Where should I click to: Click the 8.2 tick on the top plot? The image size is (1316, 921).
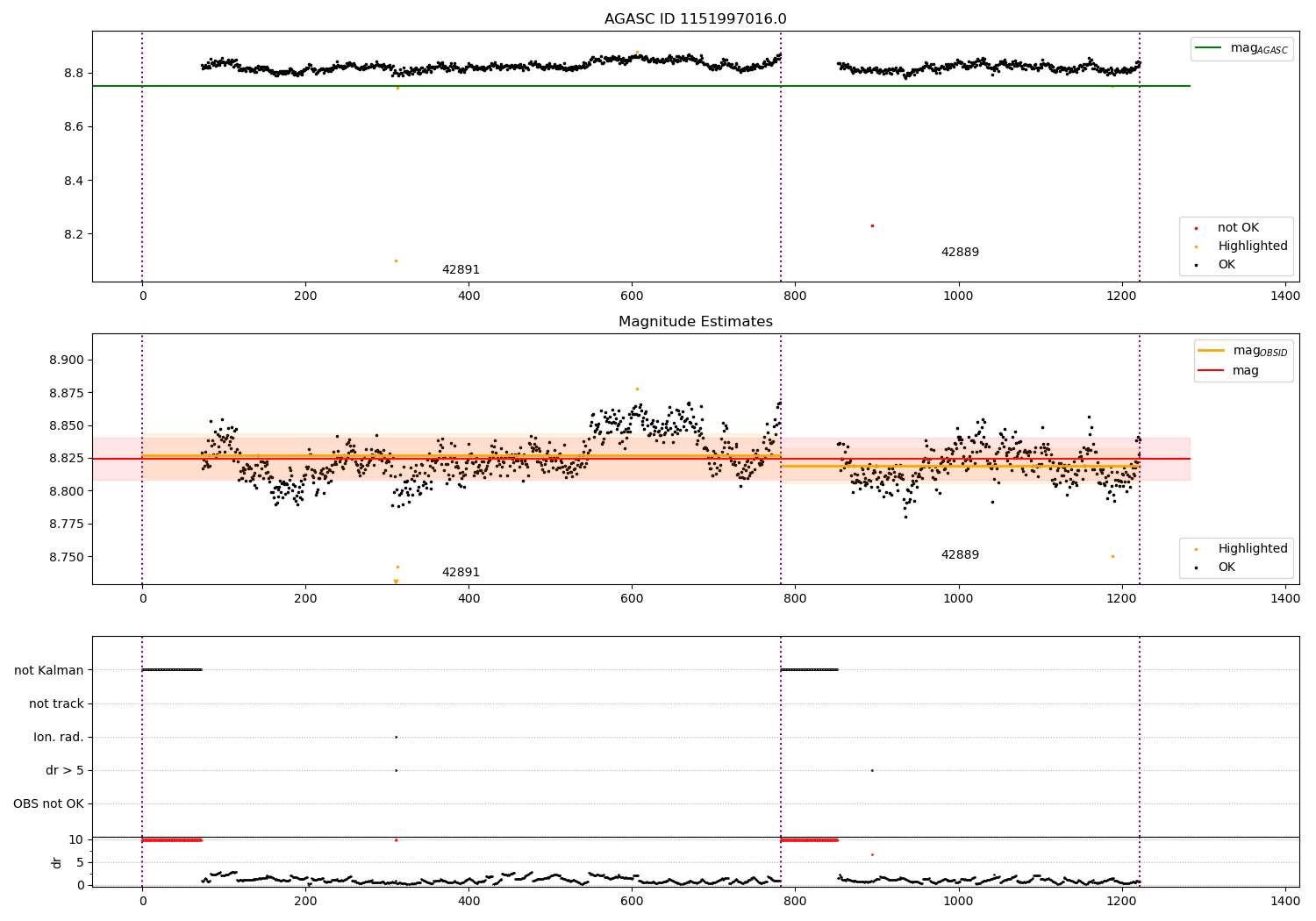tap(74, 235)
